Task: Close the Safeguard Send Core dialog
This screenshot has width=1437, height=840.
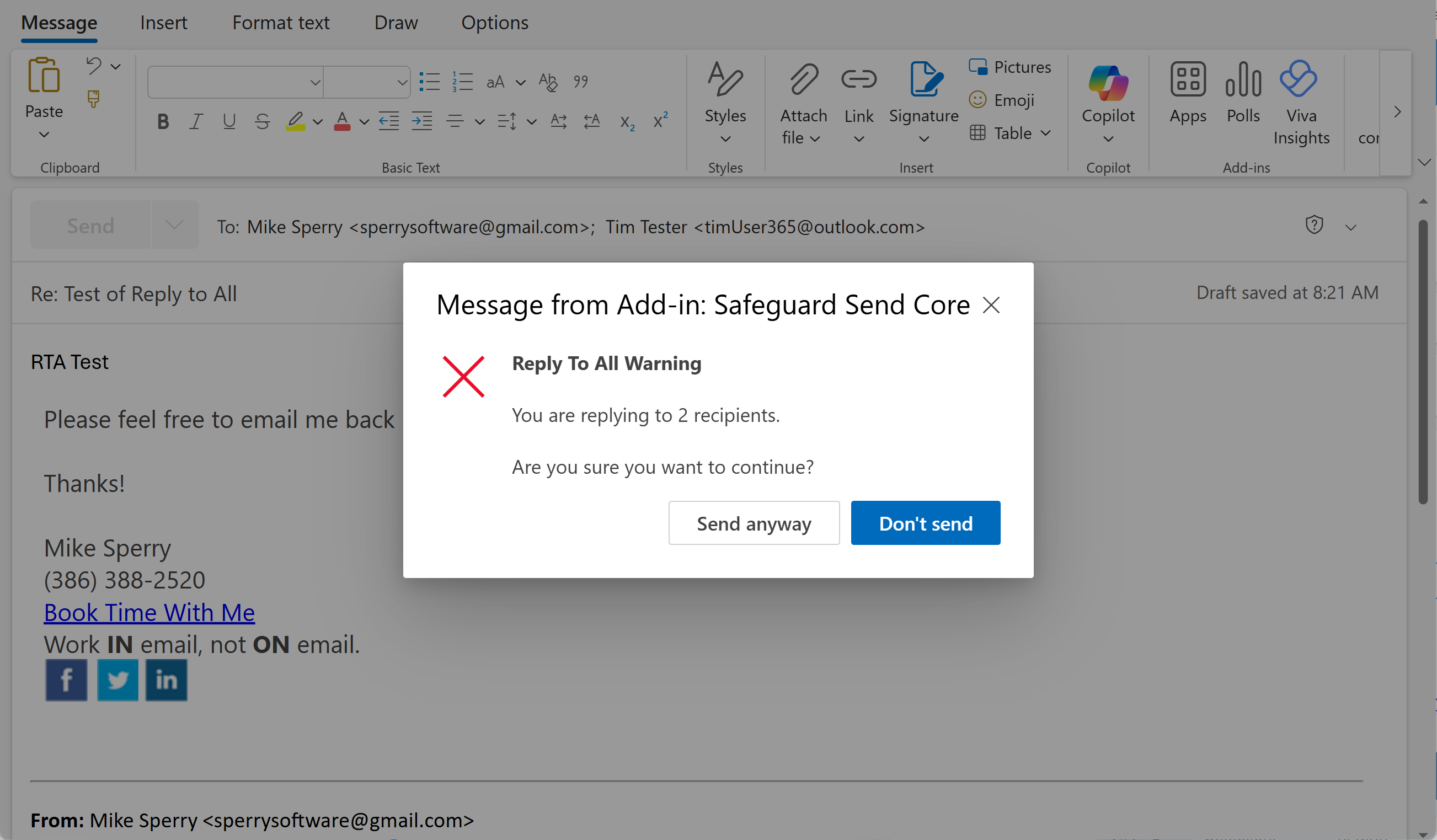Action: click(x=991, y=305)
